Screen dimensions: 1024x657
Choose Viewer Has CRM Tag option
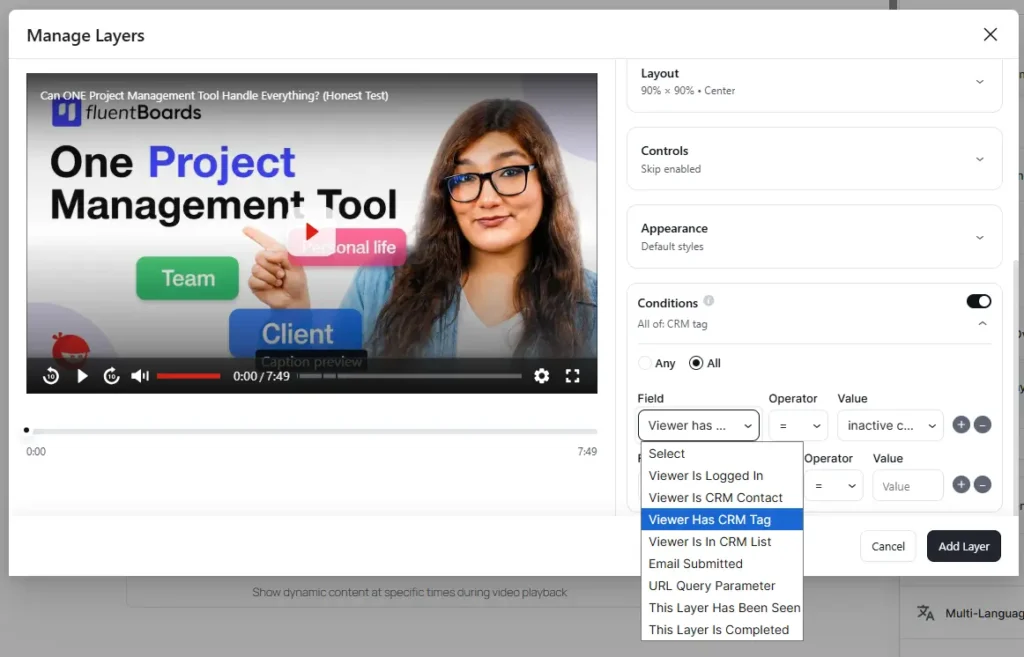click(x=722, y=520)
